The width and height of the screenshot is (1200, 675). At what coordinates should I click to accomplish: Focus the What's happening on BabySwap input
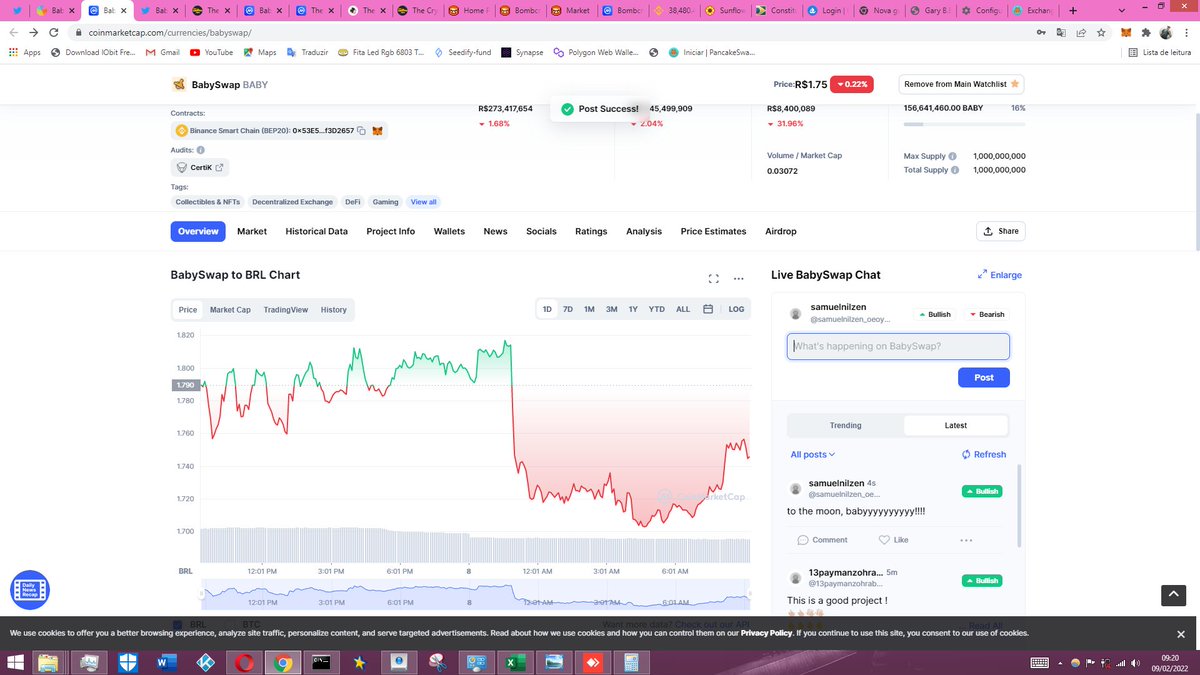[898, 346]
